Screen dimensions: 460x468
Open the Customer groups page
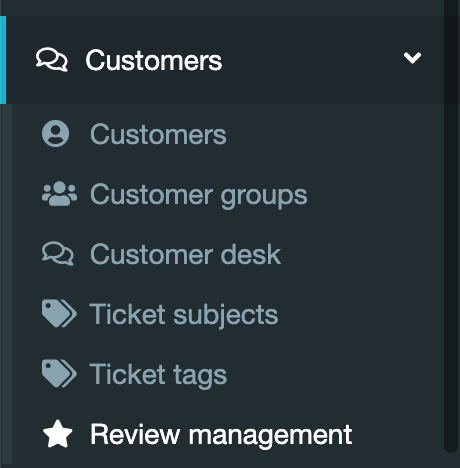click(199, 194)
